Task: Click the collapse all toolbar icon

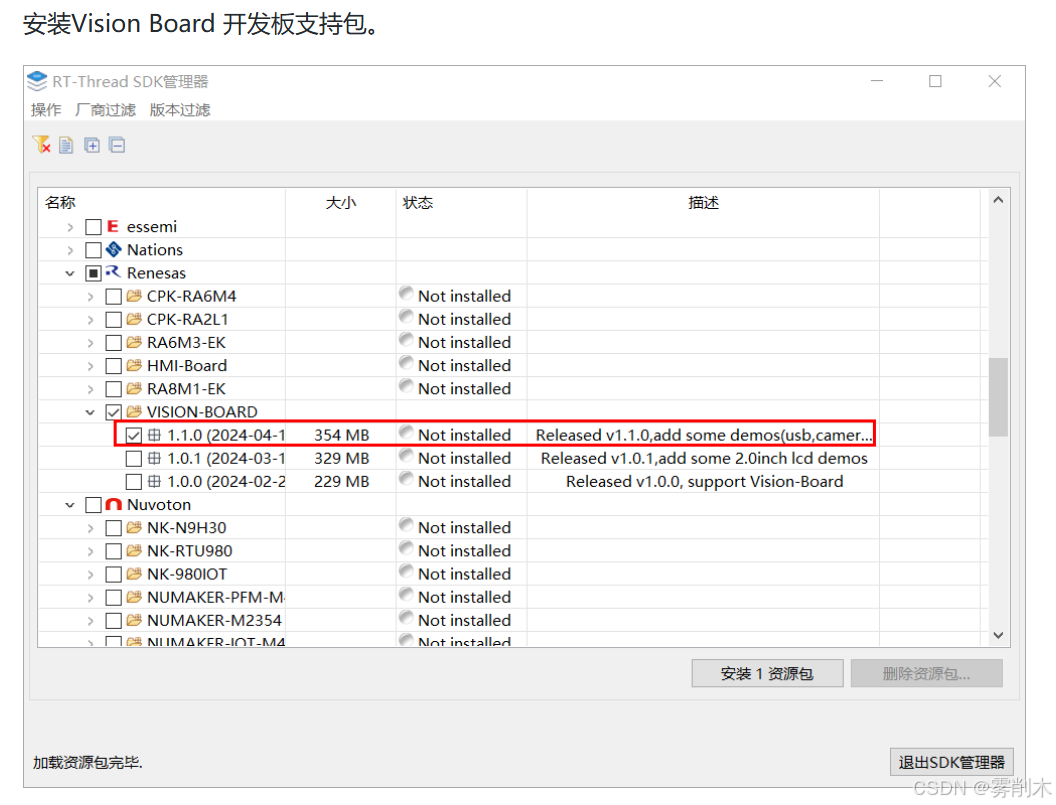Action: pos(117,145)
